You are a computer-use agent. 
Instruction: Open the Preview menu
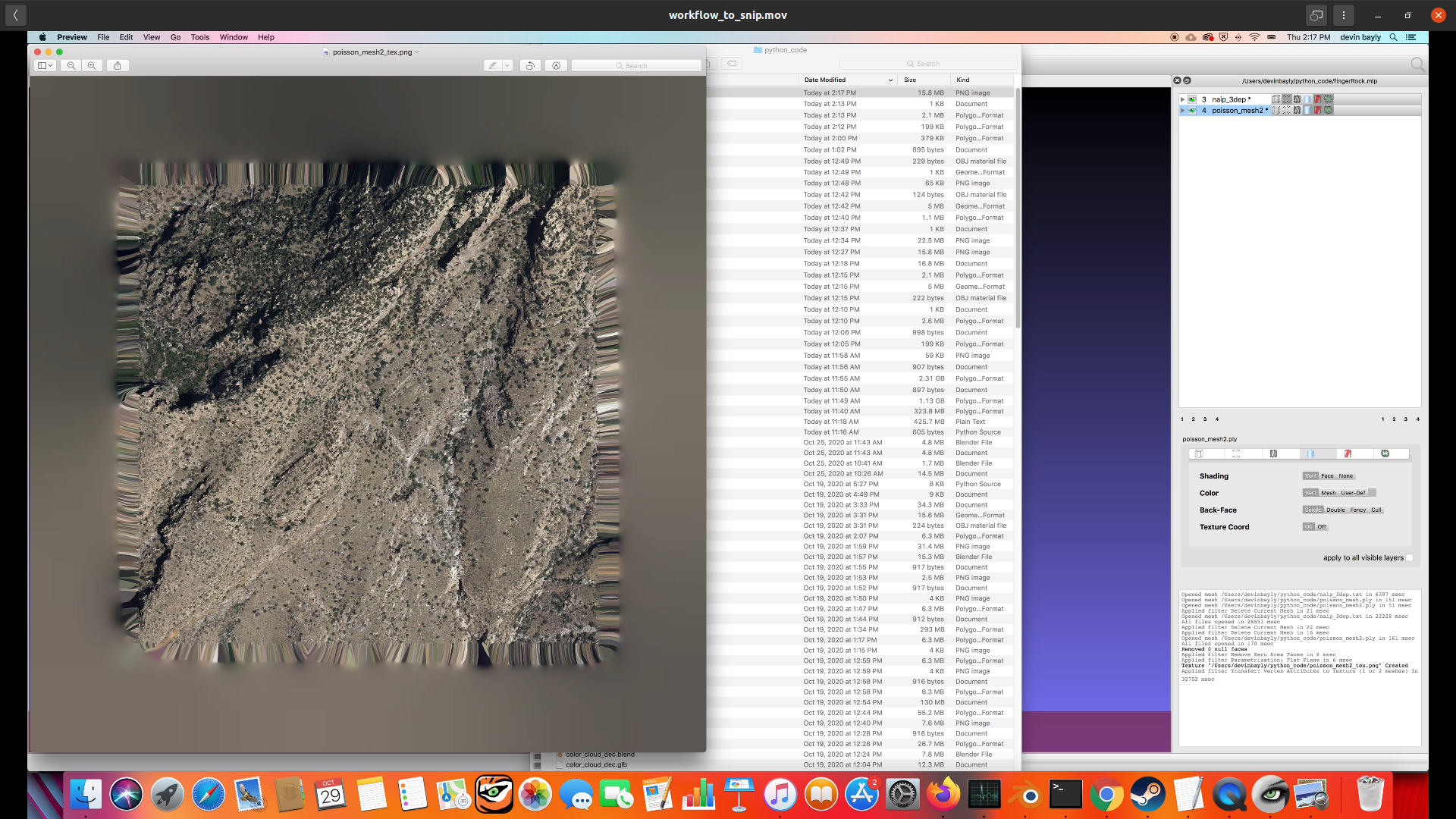tap(72, 37)
